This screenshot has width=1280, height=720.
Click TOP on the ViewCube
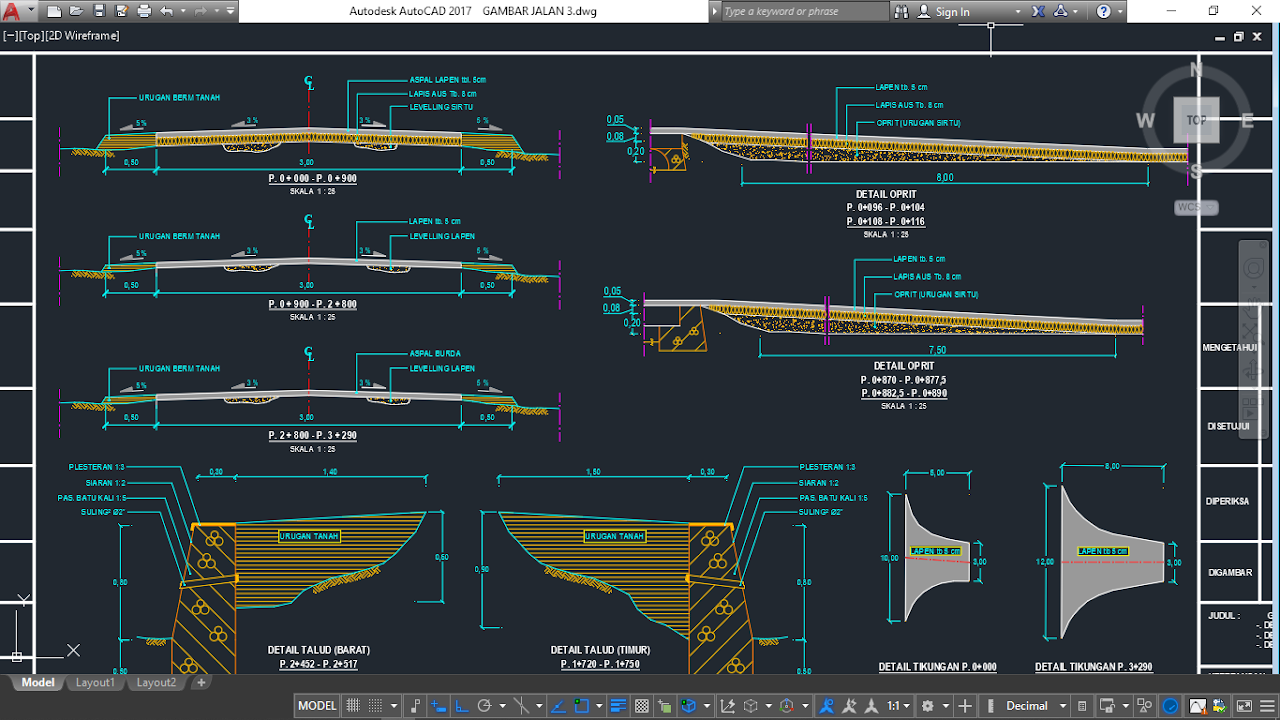tap(1196, 119)
